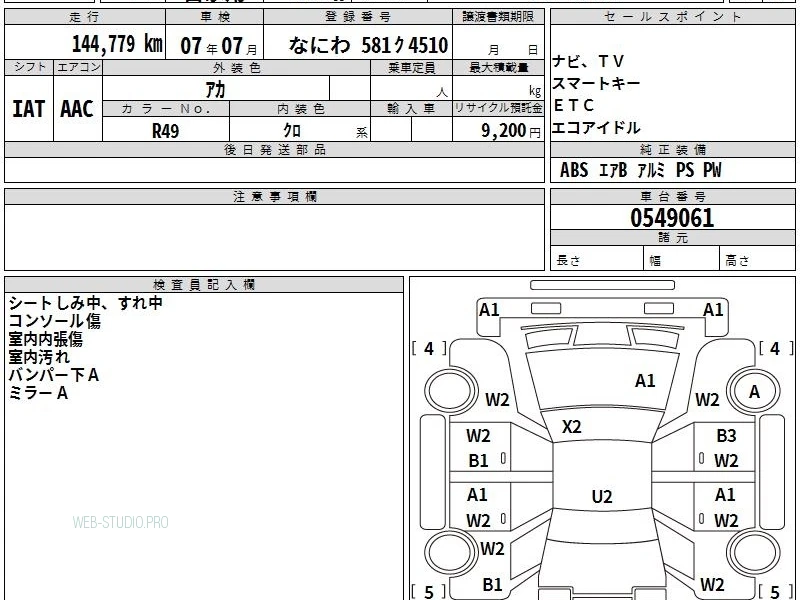The image size is (800, 600).
Task: Select the 走行 column header
Action: coord(85,17)
